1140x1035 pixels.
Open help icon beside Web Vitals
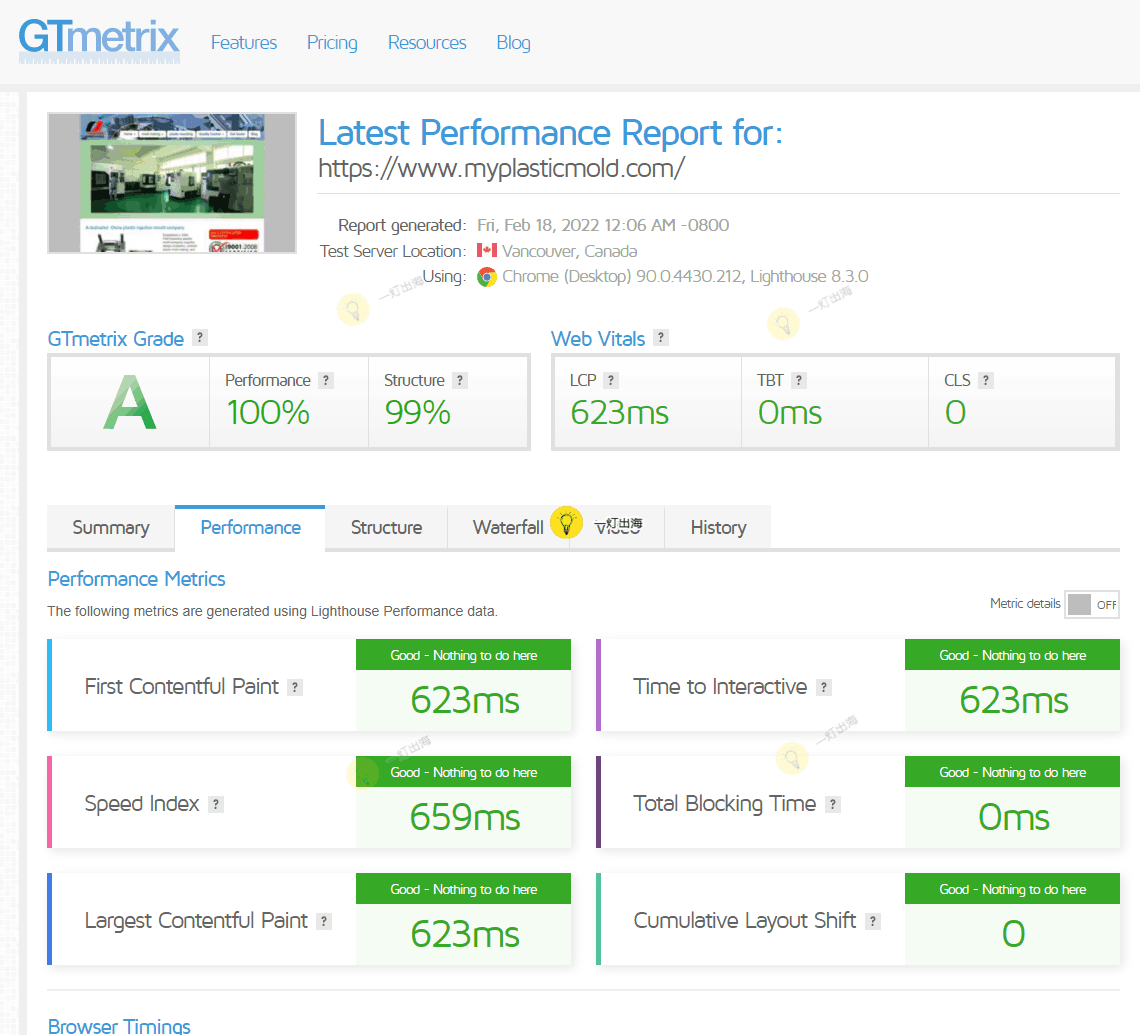pos(661,338)
